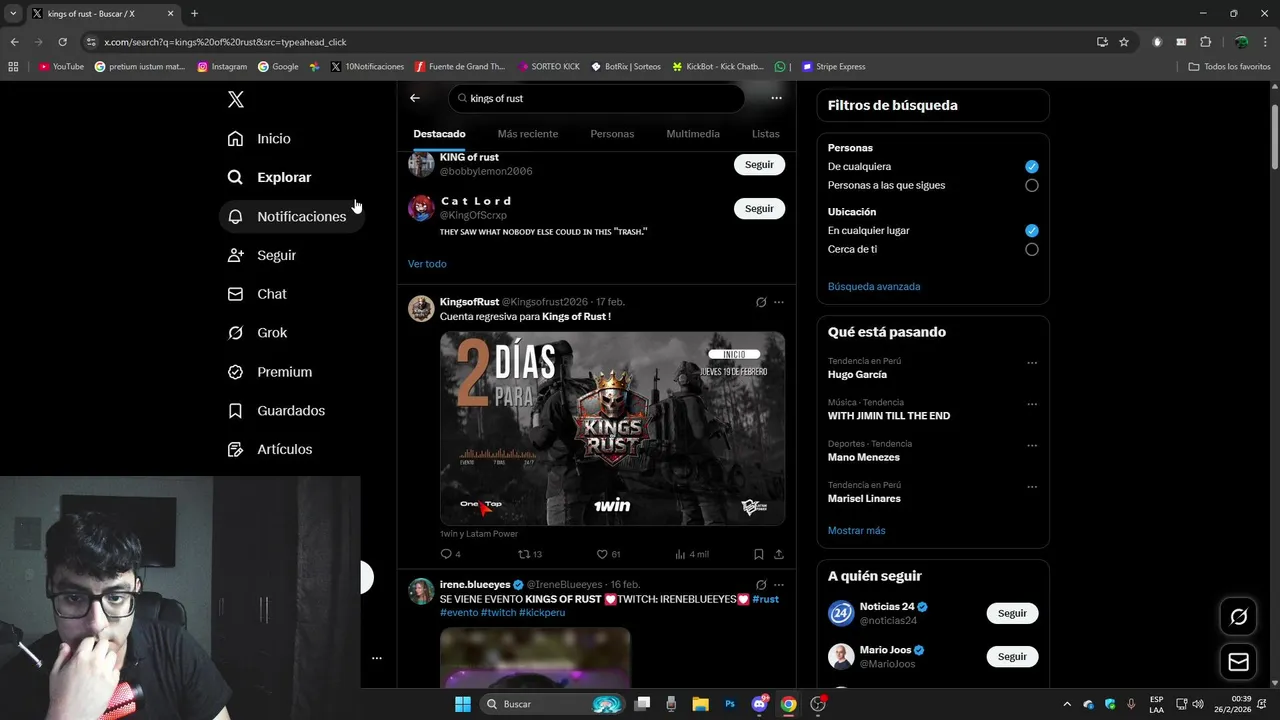
Task: Click Mostrar más under trends
Action: (x=856, y=531)
